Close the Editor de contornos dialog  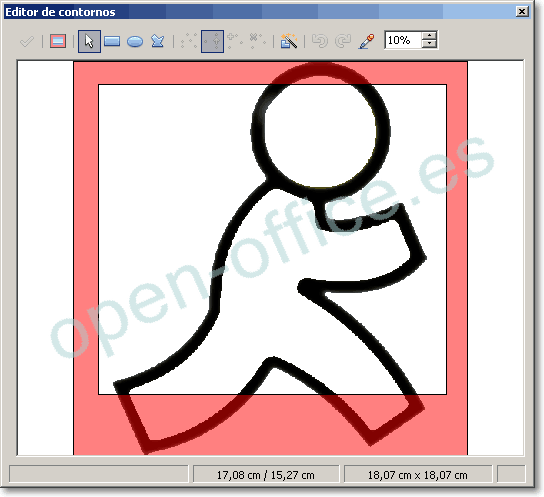coord(522,12)
